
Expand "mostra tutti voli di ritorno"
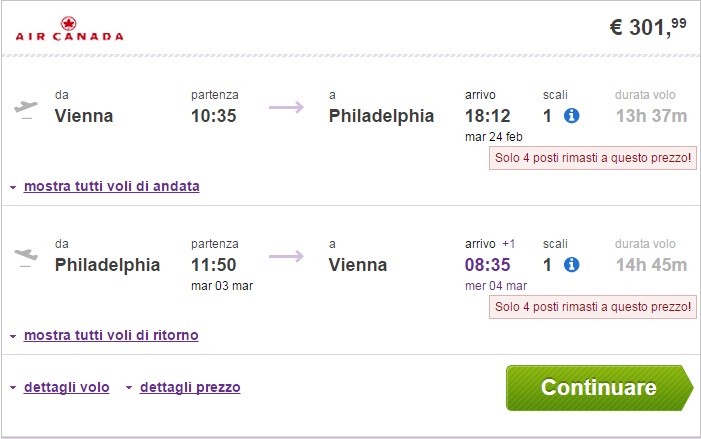pos(110,335)
